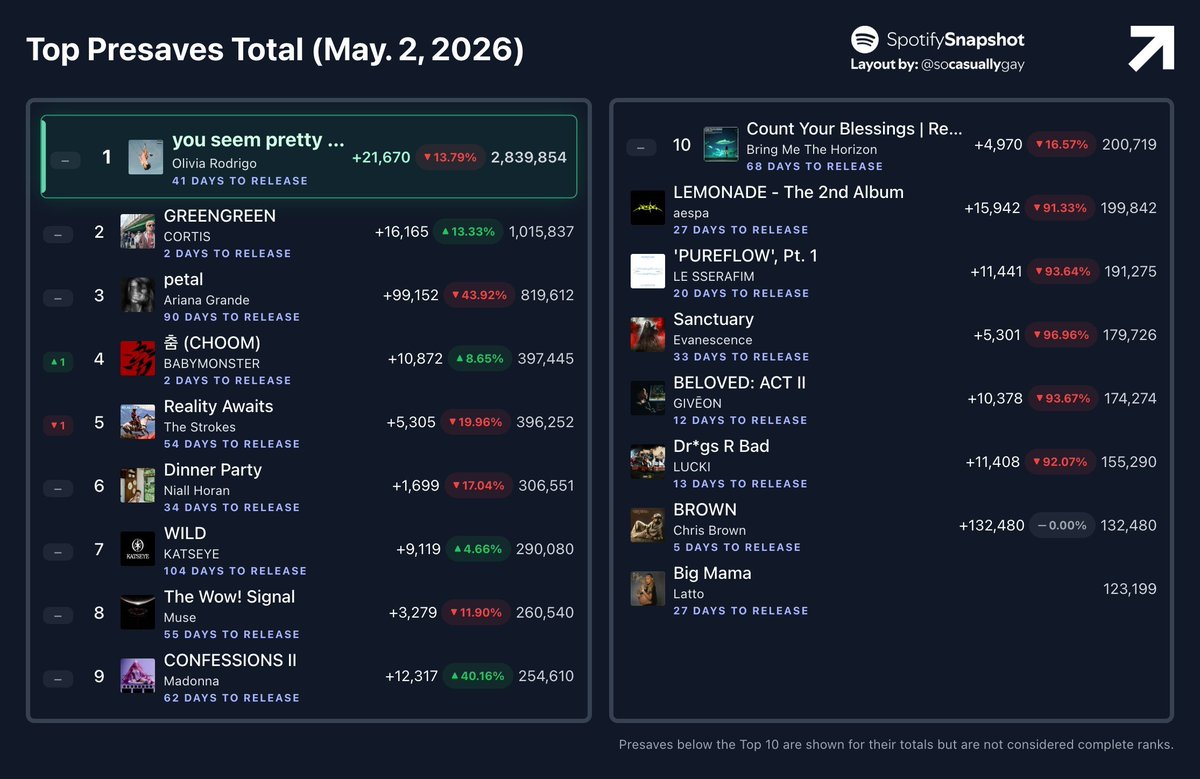The image size is (1200, 779).
Task: Select 'you seem pretty ...' title
Action: tap(258, 140)
